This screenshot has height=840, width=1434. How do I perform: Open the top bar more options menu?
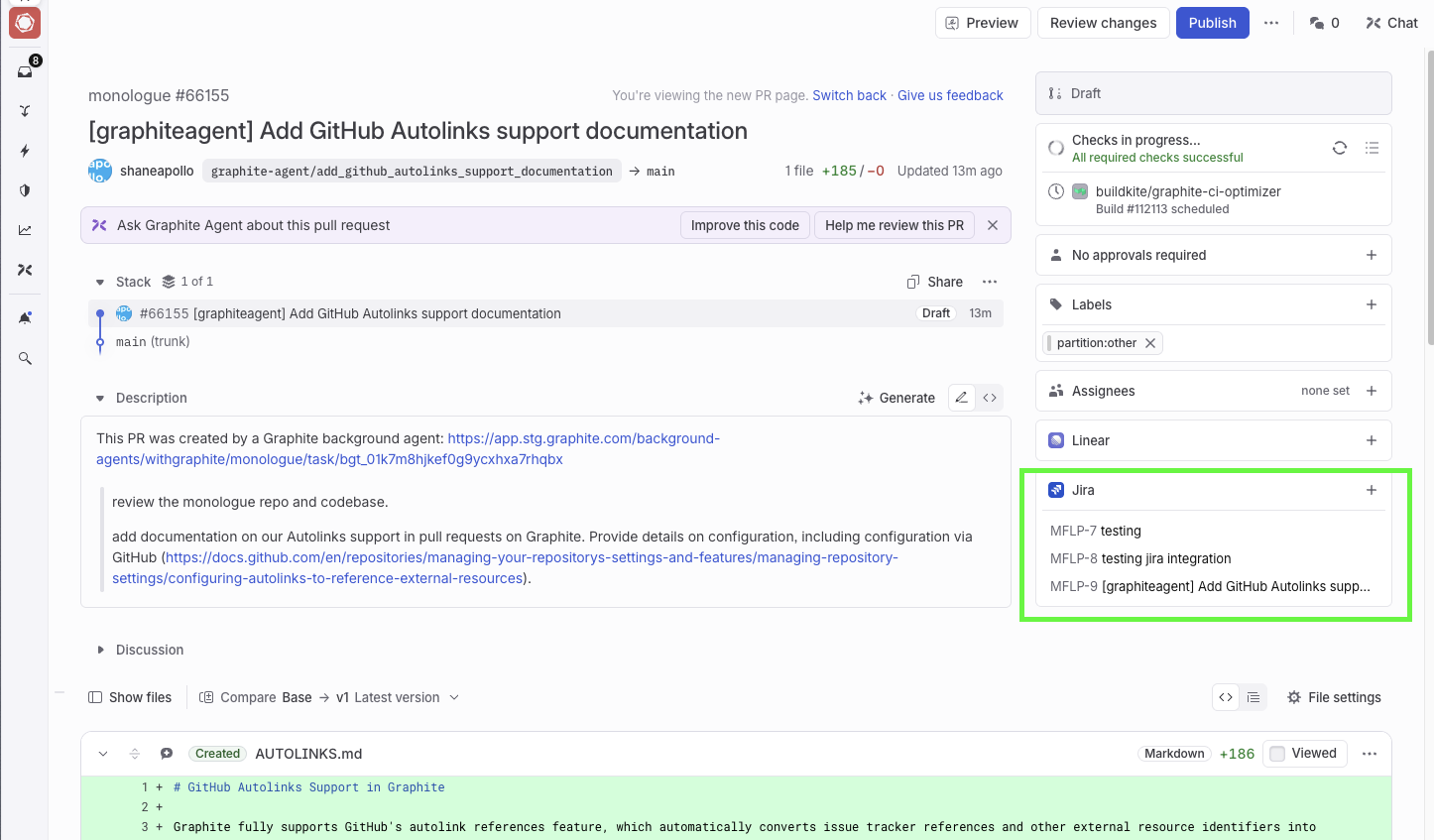pos(1271,23)
